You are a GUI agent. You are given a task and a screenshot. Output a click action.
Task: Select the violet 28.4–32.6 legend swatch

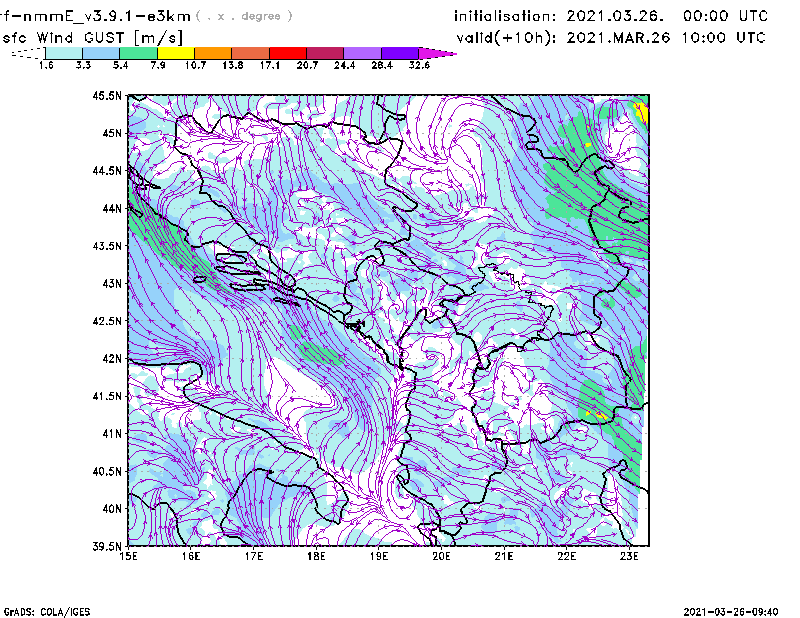400,53
